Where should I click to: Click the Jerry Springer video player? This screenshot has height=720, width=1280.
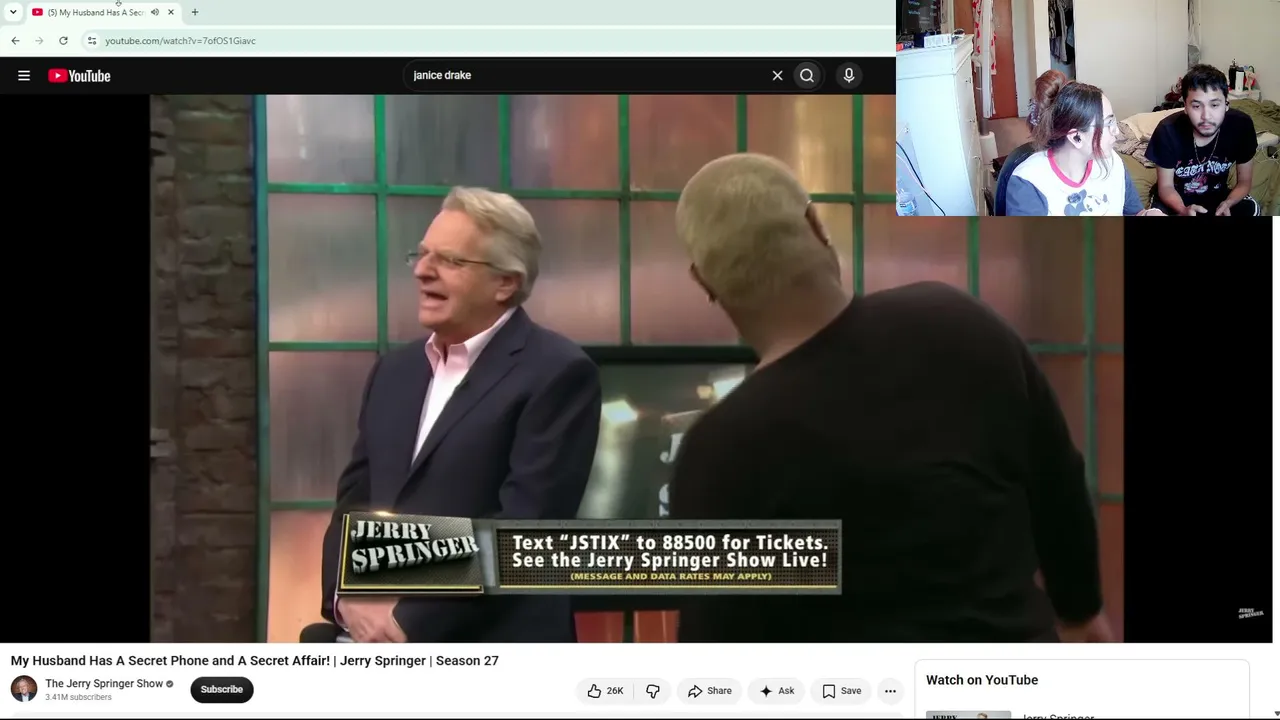click(636, 368)
